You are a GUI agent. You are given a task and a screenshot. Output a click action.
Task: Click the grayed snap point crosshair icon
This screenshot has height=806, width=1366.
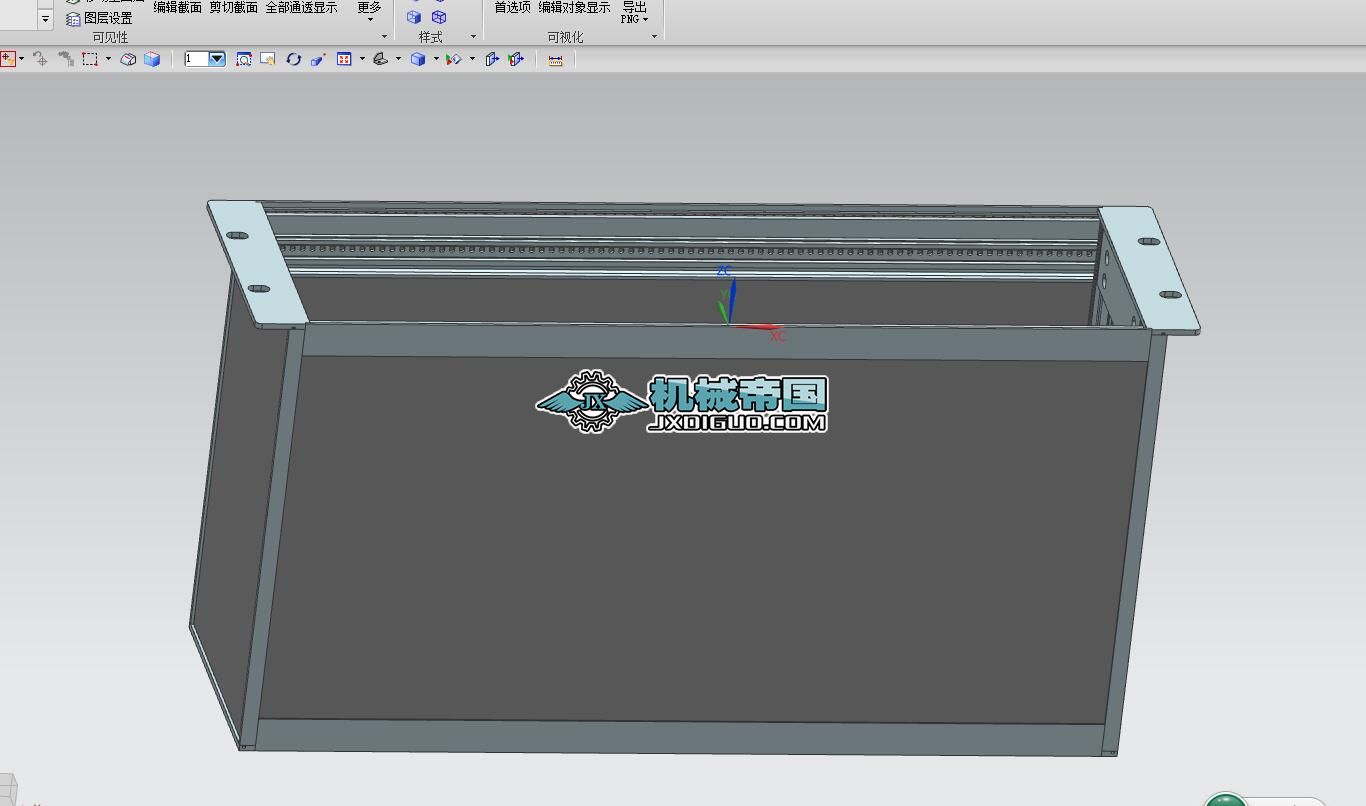click(x=40, y=59)
